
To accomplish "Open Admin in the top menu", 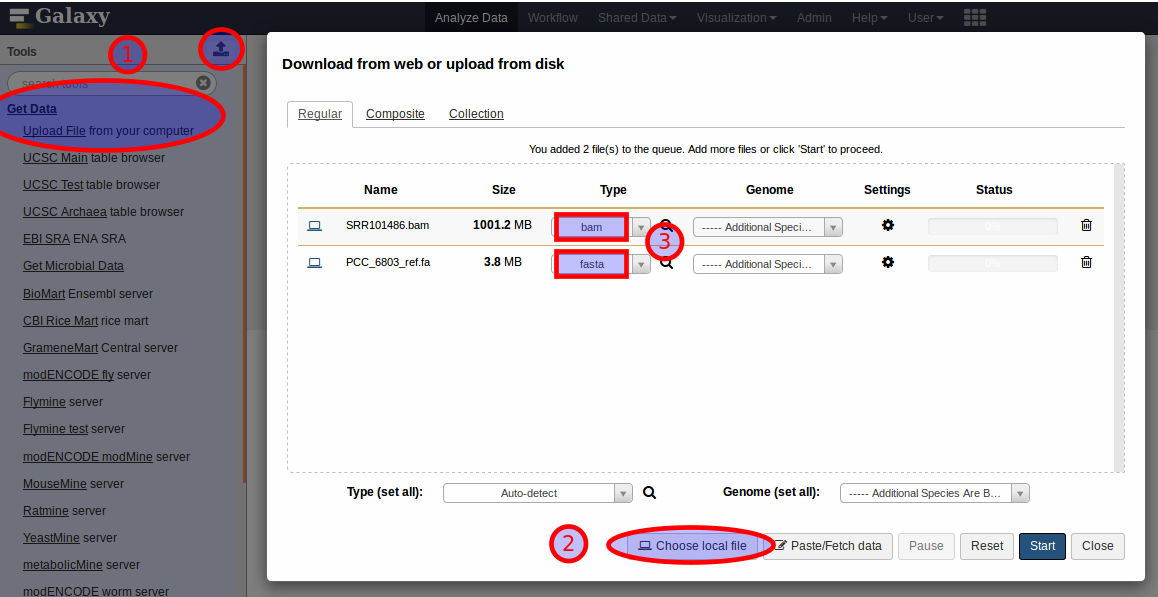I will [813, 18].
